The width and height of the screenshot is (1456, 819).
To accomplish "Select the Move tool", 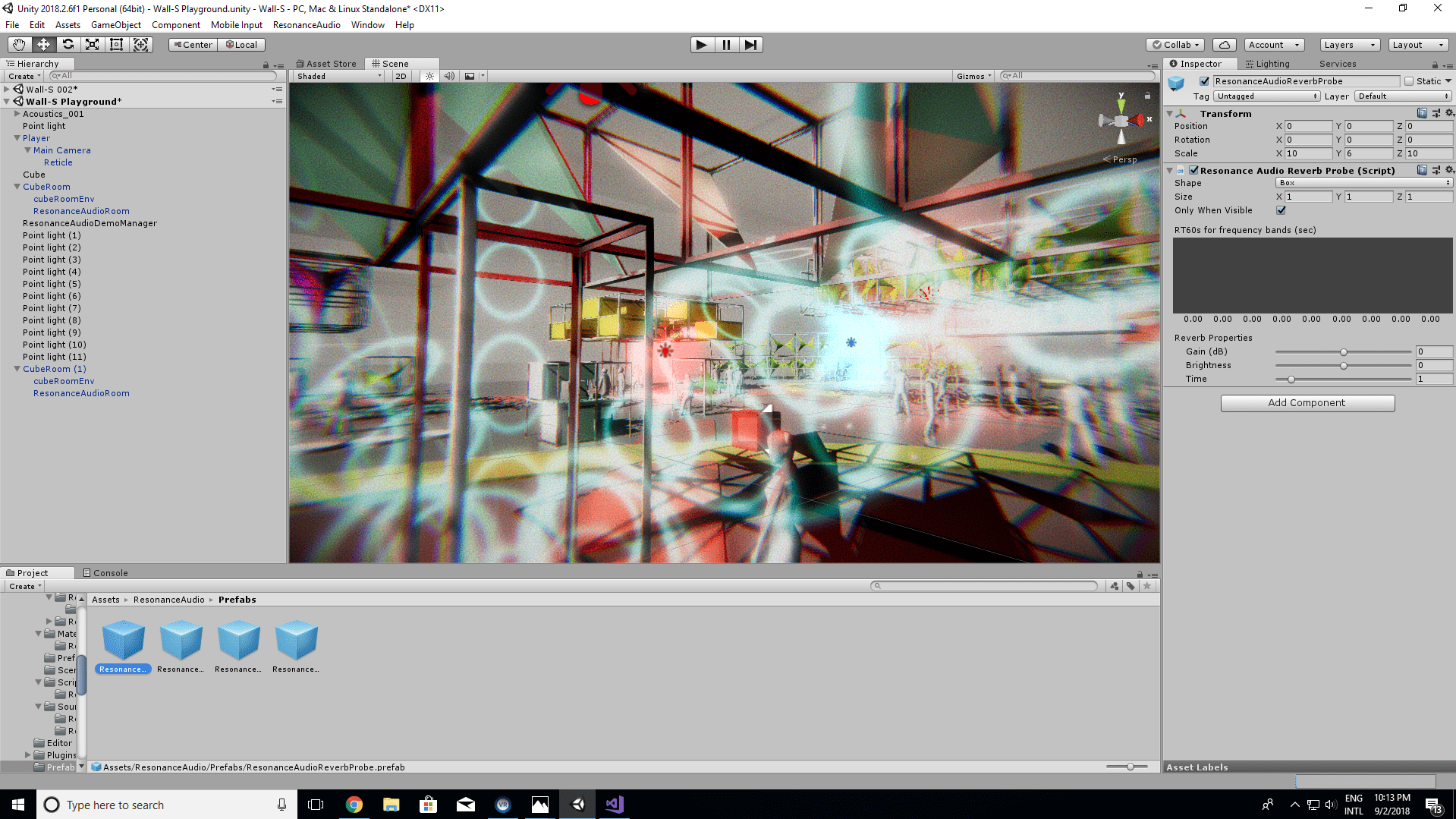I will pyautogui.click(x=43, y=45).
